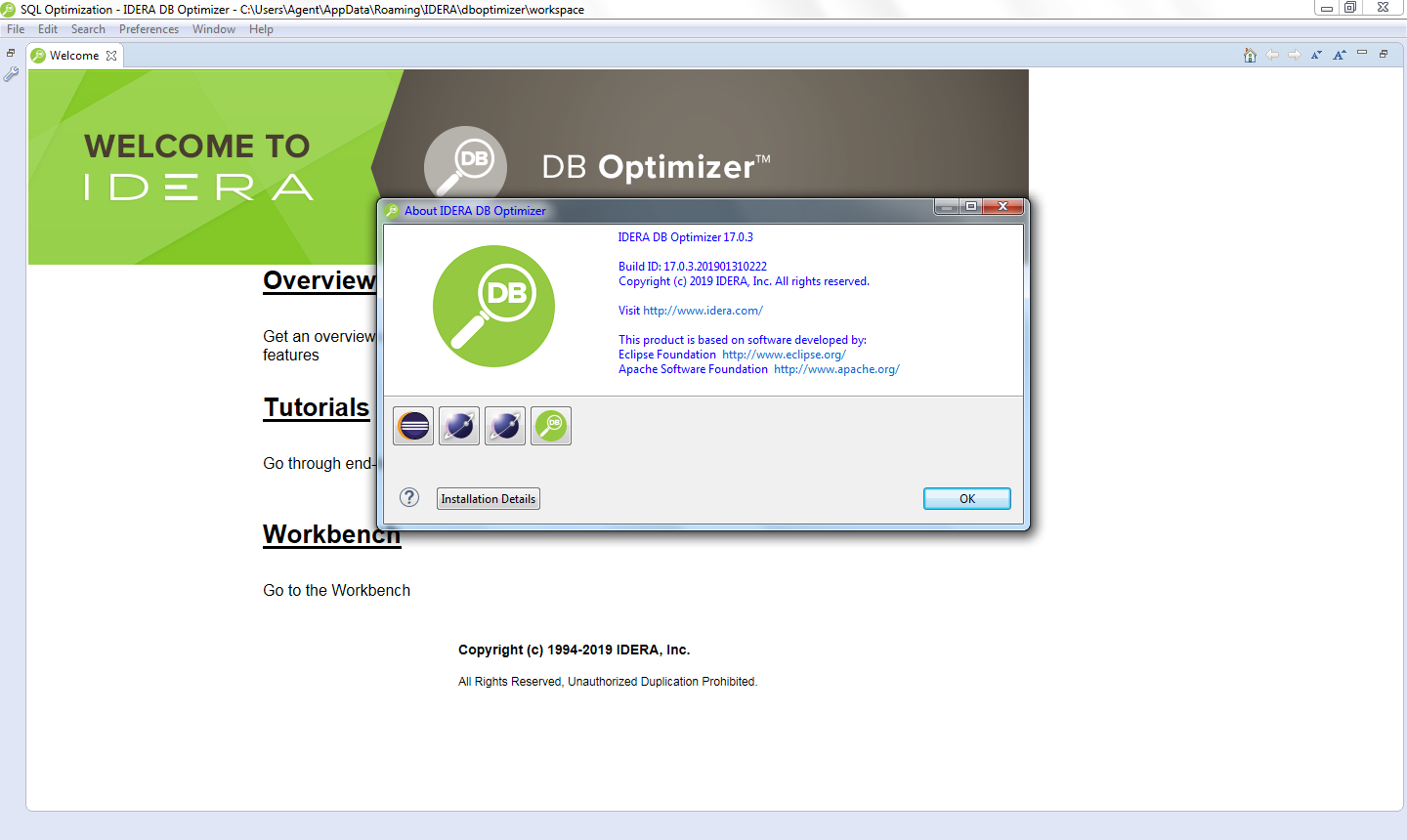Restore the Welcome view panel size

pos(1384,54)
